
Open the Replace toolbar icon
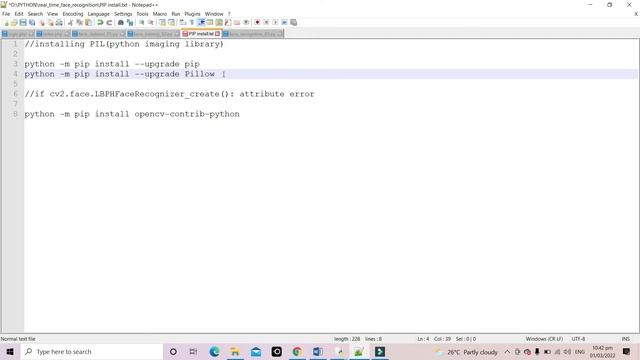(x=130, y=22)
